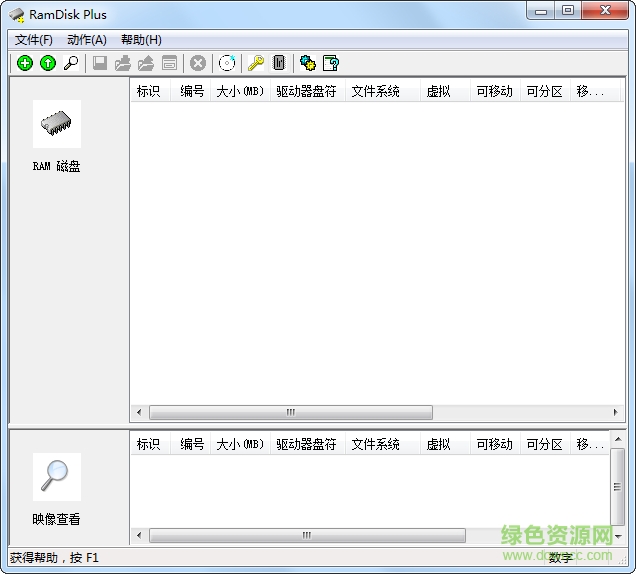Viewport: 636px width, 574px height.
Task: Click 驱动器盘符 column header in RAM disk list
Action: click(x=308, y=91)
